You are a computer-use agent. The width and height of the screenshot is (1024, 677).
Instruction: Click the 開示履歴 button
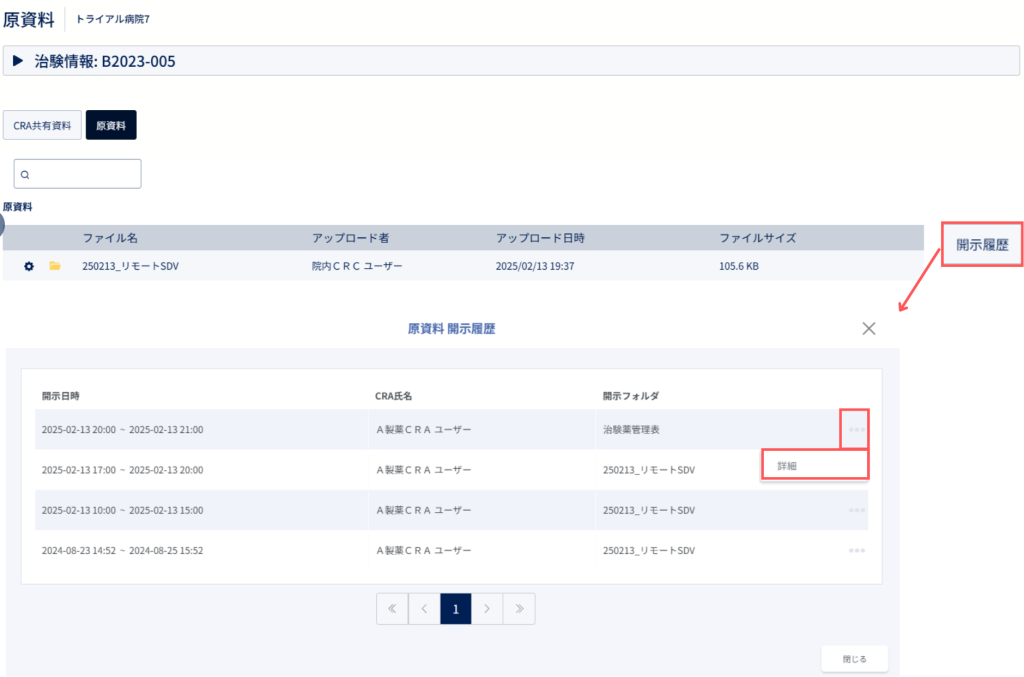pyautogui.click(x=982, y=245)
